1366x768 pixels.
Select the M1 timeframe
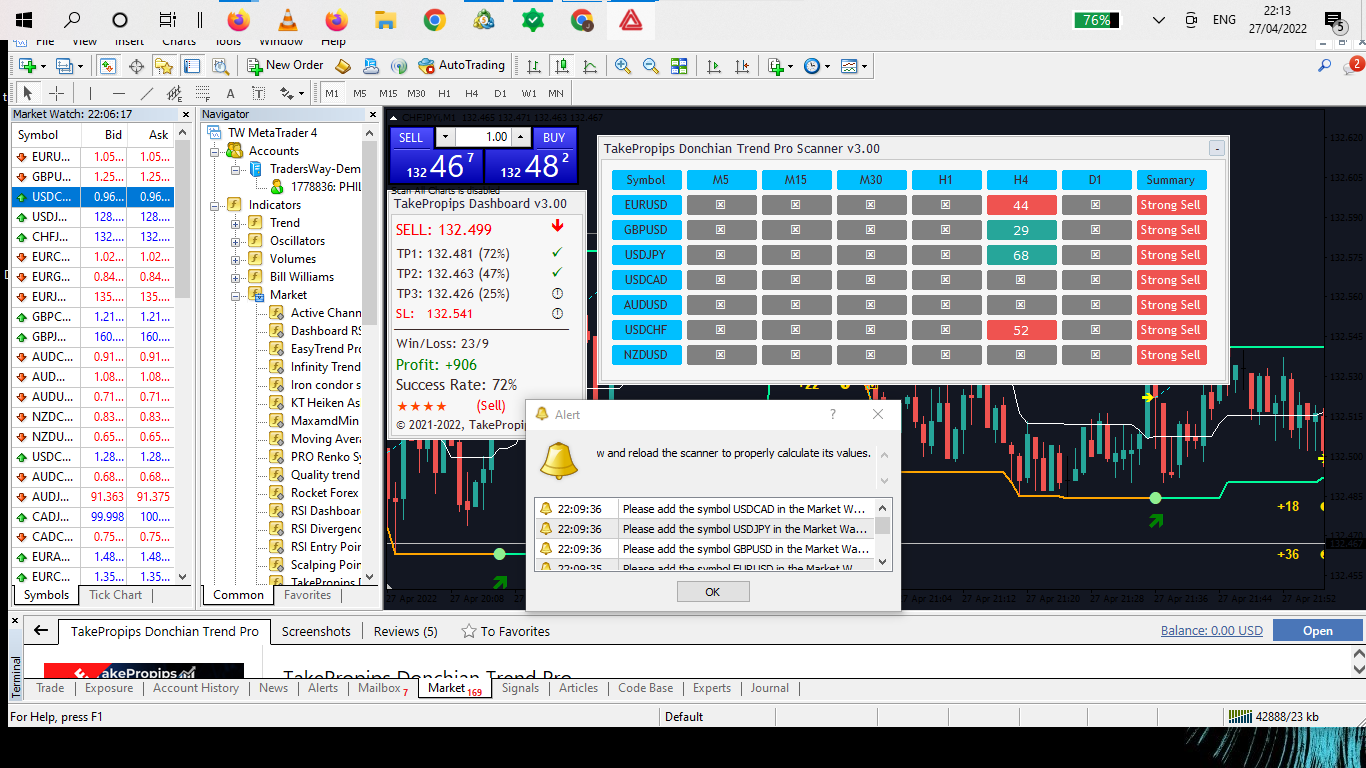point(332,93)
